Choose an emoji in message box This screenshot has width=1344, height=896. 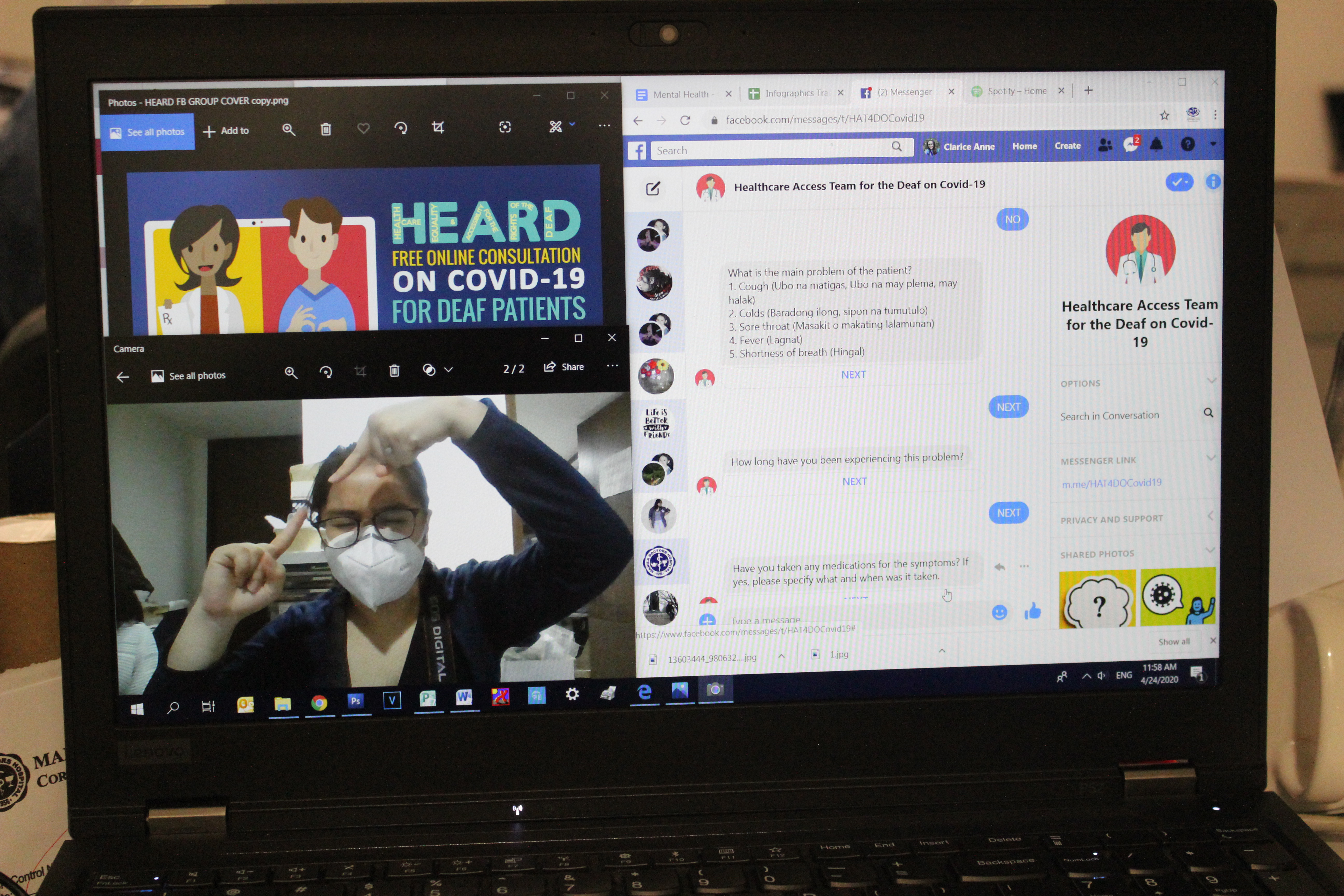coord(999,613)
